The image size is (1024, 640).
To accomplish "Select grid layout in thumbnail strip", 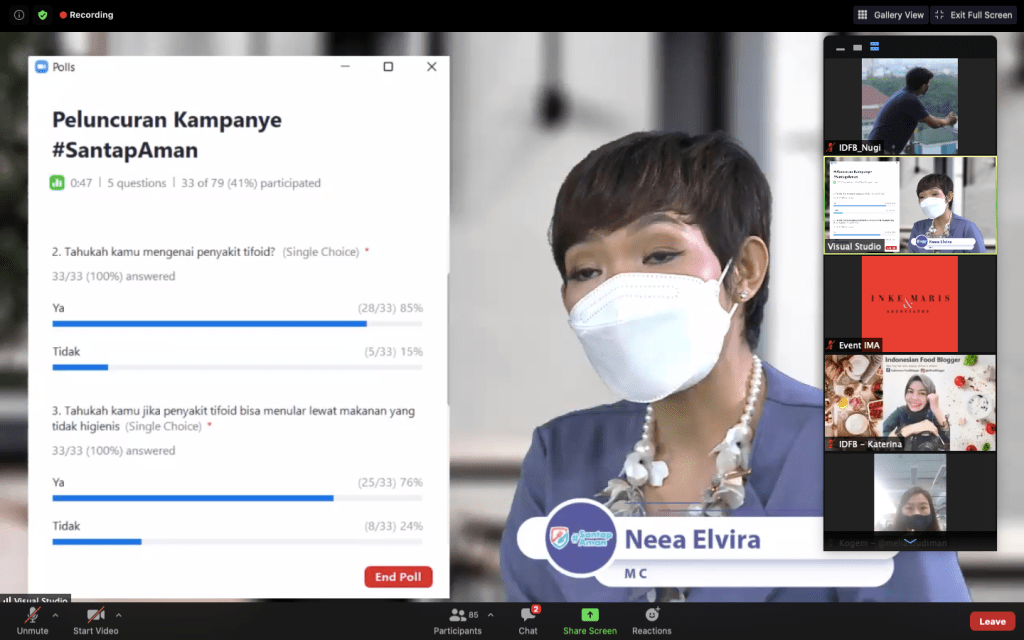I will (x=874, y=47).
